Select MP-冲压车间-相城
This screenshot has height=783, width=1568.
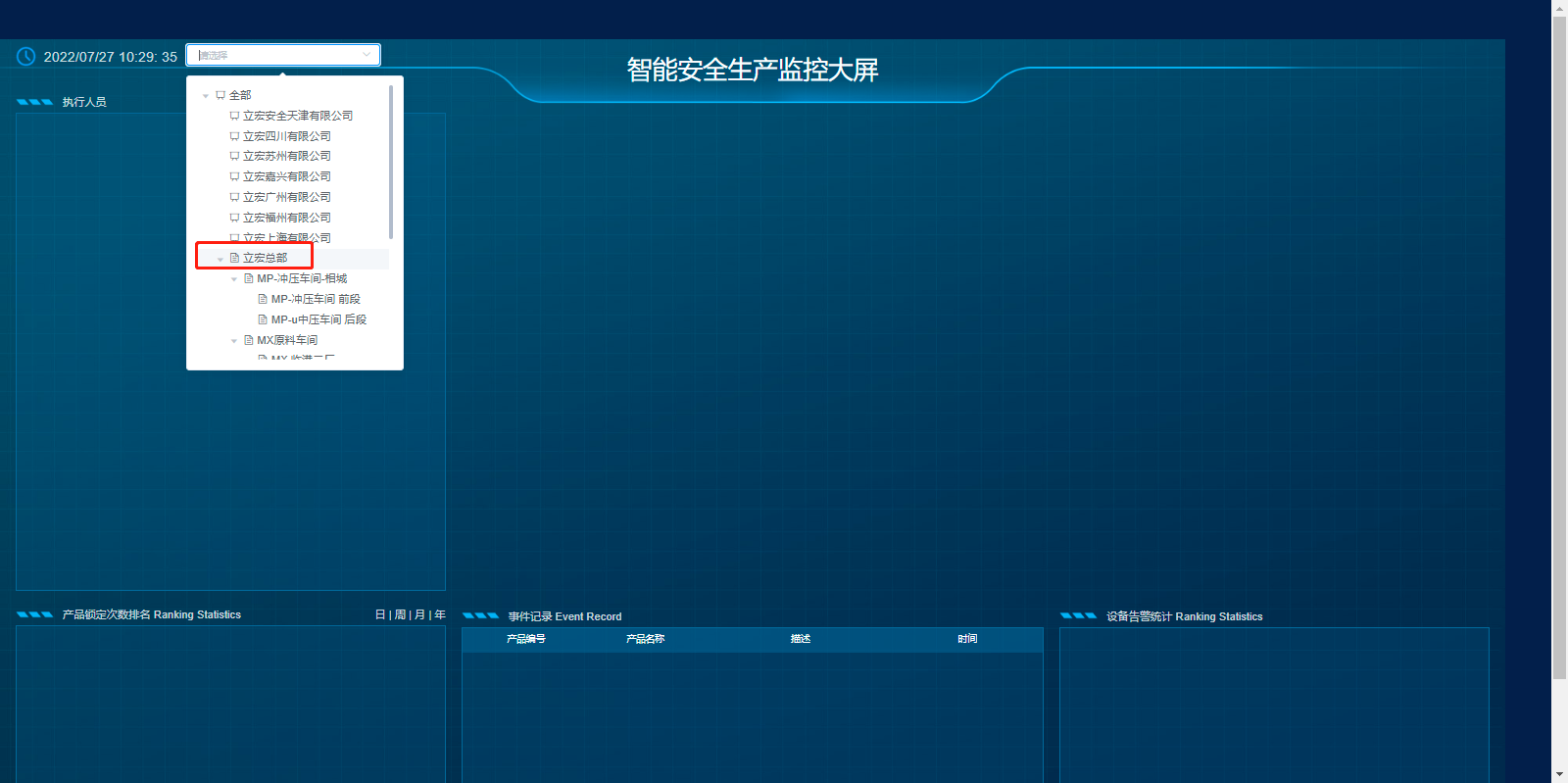tap(302, 278)
